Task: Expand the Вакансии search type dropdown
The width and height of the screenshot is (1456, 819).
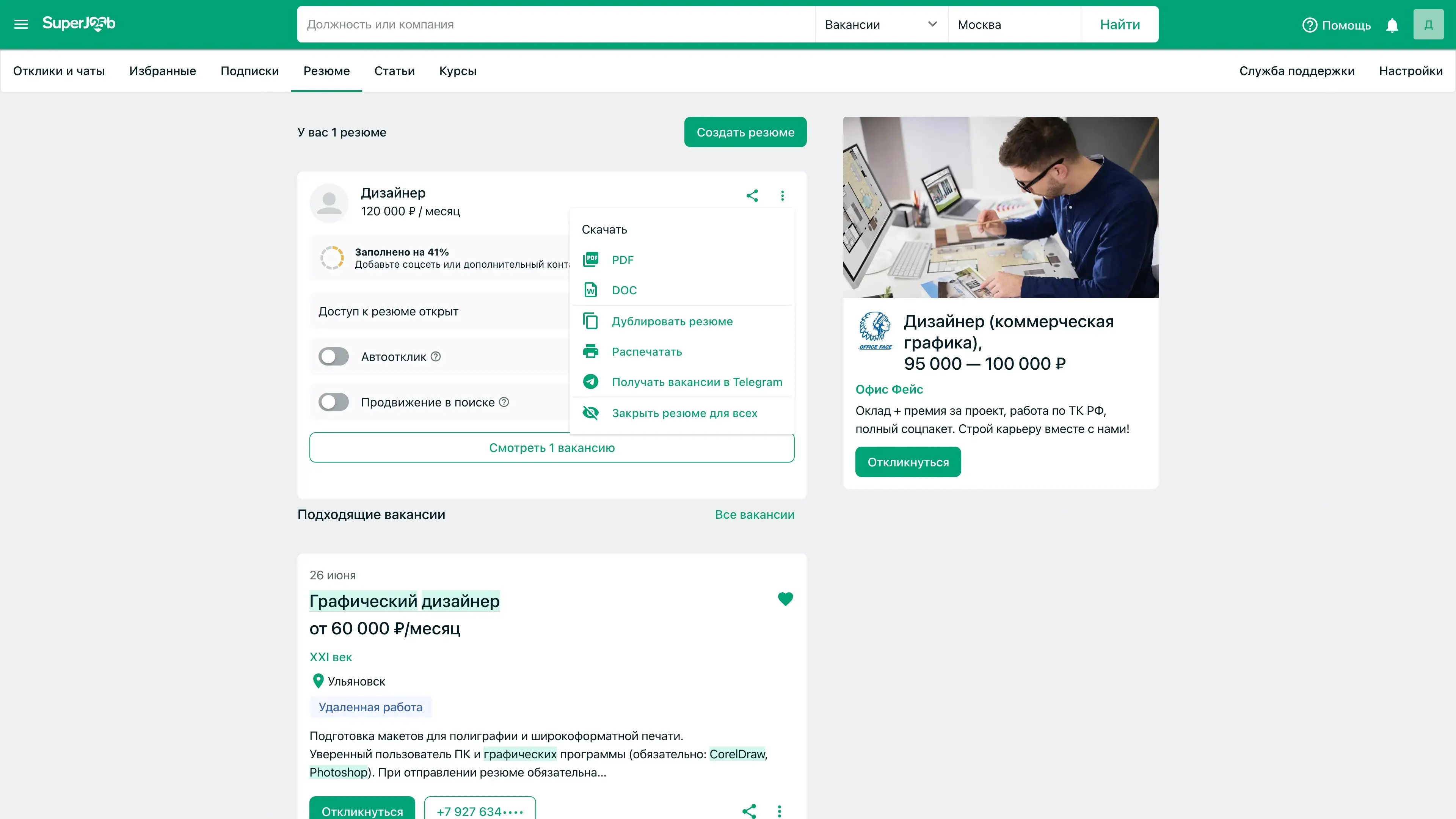Action: pos(880,24)
